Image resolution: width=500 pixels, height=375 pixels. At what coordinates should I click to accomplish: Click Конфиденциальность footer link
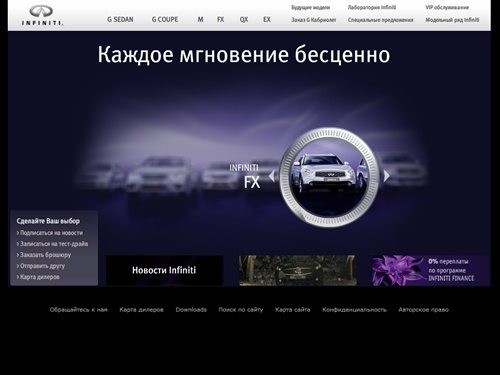(354, 310)
